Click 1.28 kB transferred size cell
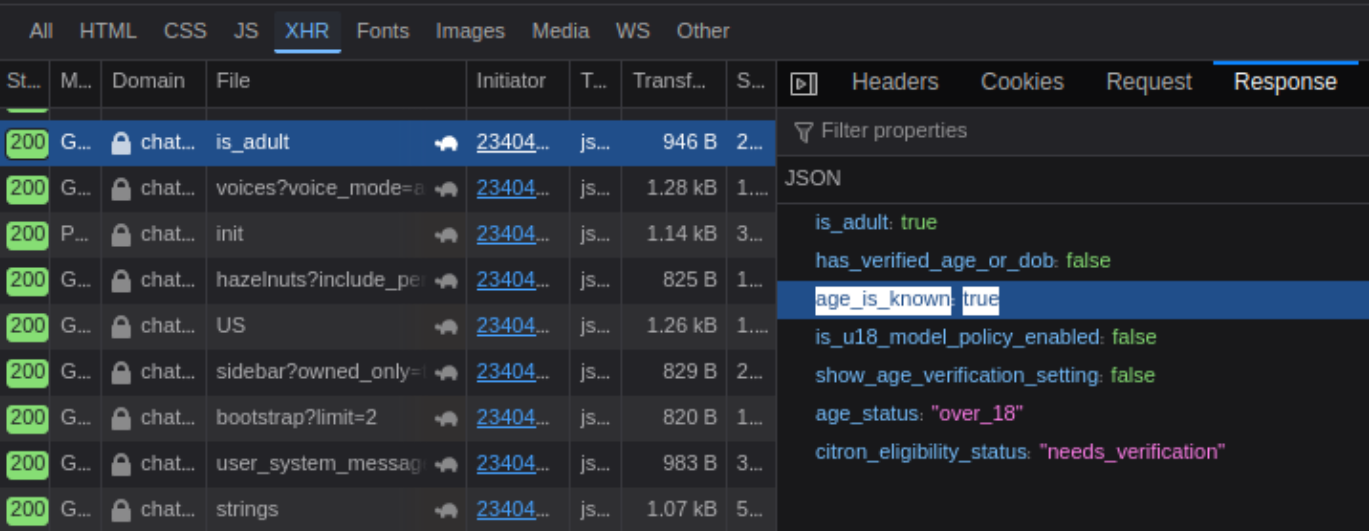The height and width of the screenshot is (531, 1369). [682, 188]
